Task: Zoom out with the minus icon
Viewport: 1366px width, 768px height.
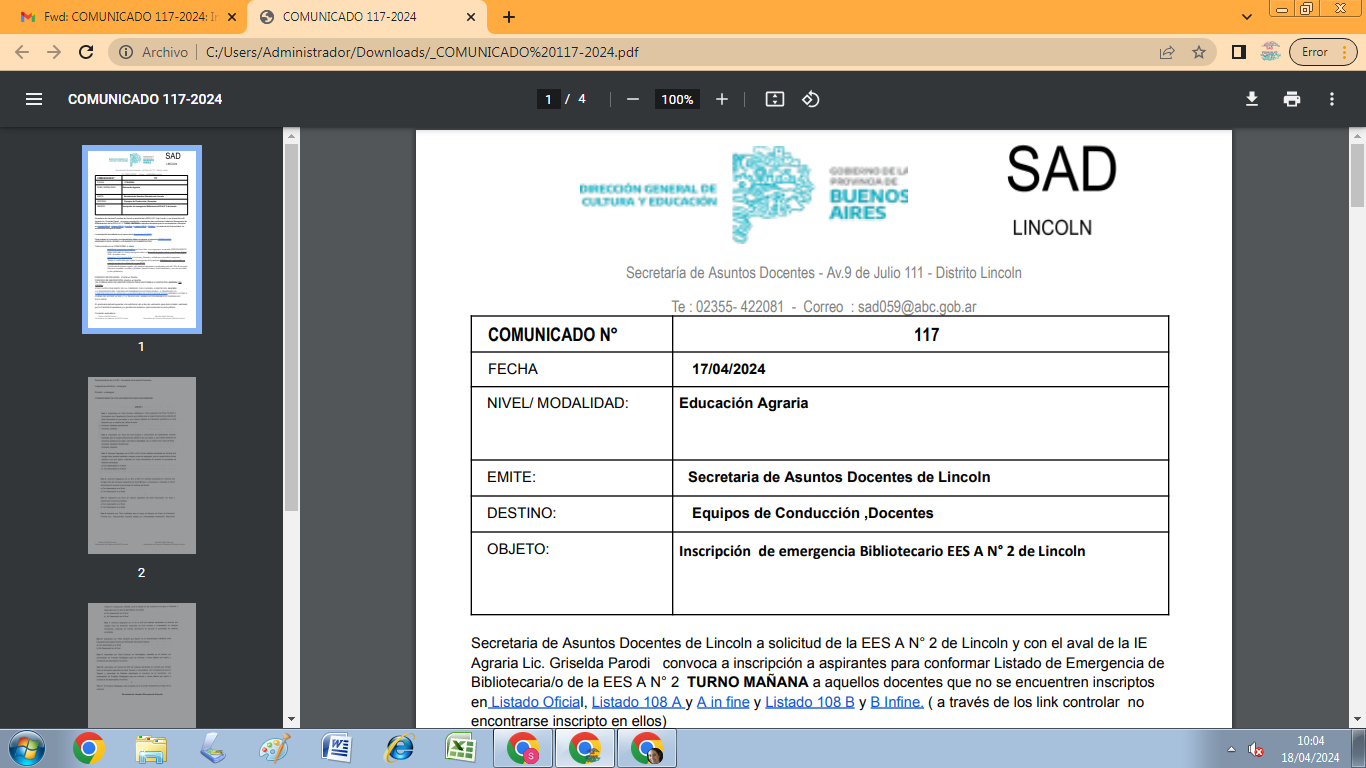Action: (633, 99)
